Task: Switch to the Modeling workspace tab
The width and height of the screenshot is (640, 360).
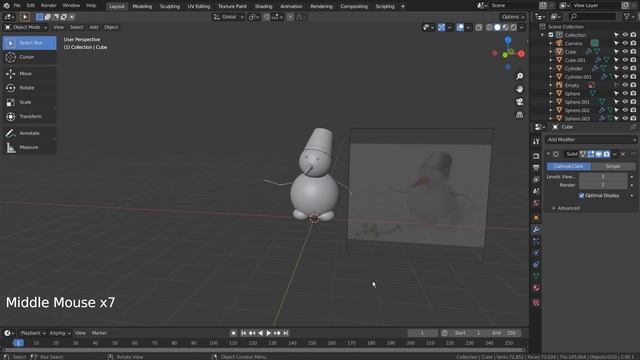Action: [x=142, y=6]
